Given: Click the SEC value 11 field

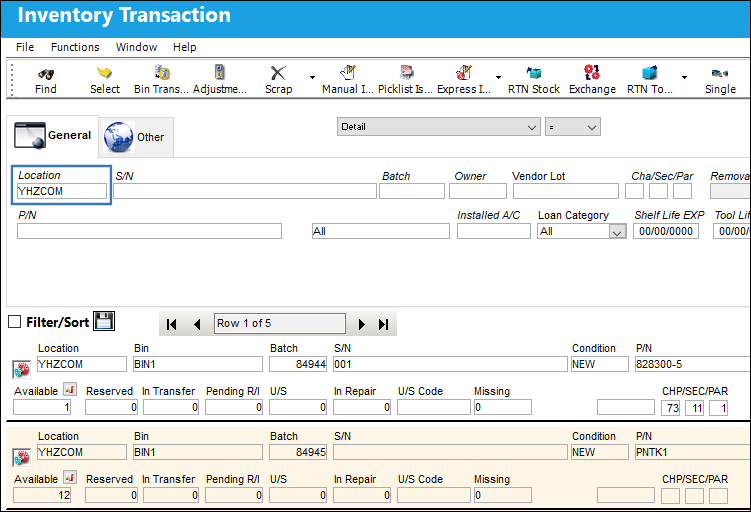Looking at the screenshot, I should 694,408.
